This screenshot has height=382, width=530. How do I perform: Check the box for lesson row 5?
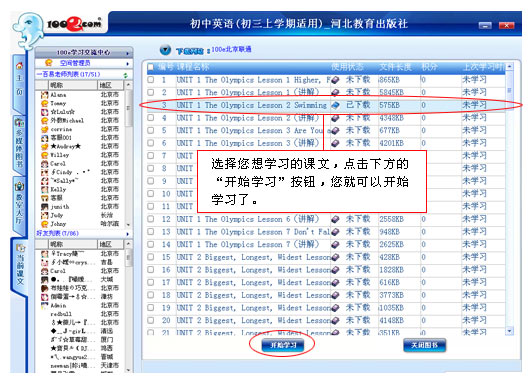tap(151, 130)
